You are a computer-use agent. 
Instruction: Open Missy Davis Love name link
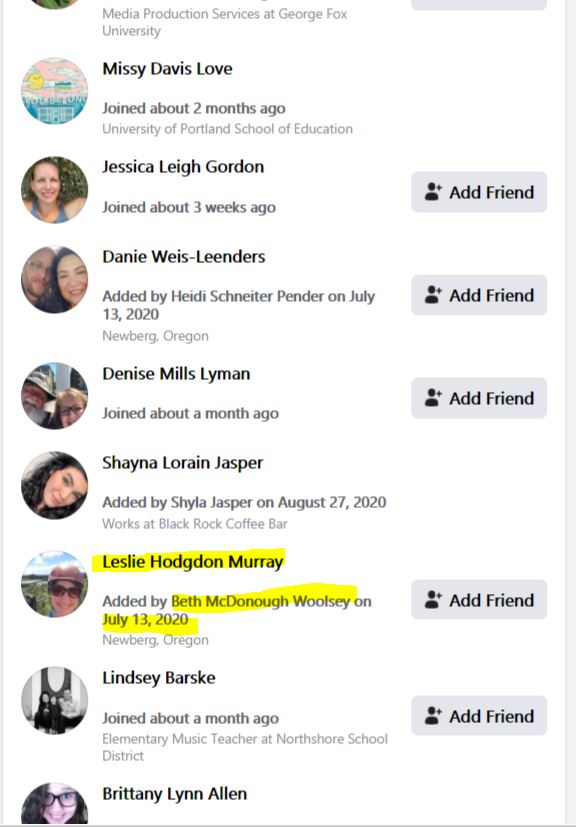pyautogui.click(x=167, y=69)
